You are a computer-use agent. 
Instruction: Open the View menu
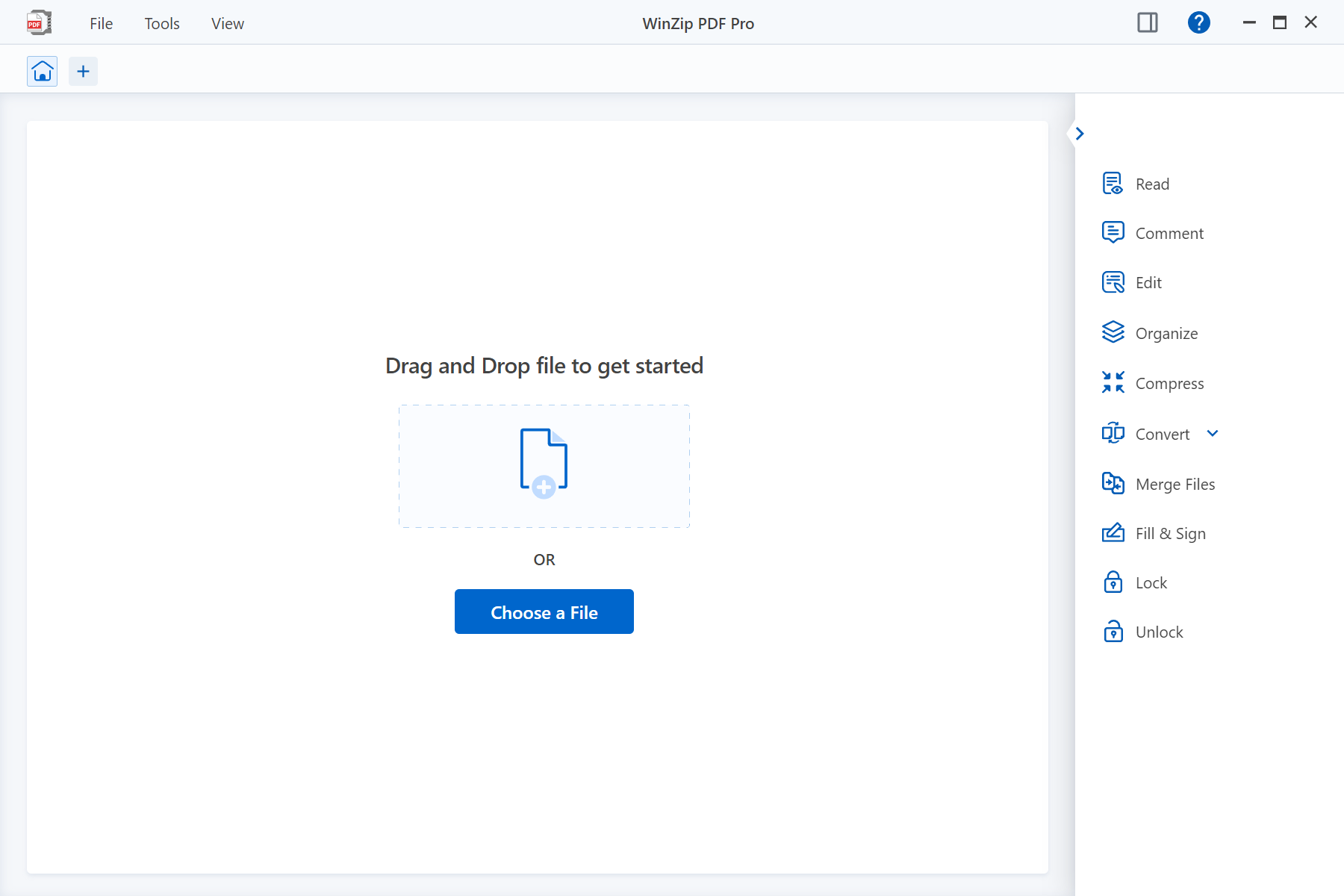(x=228, y=23)
